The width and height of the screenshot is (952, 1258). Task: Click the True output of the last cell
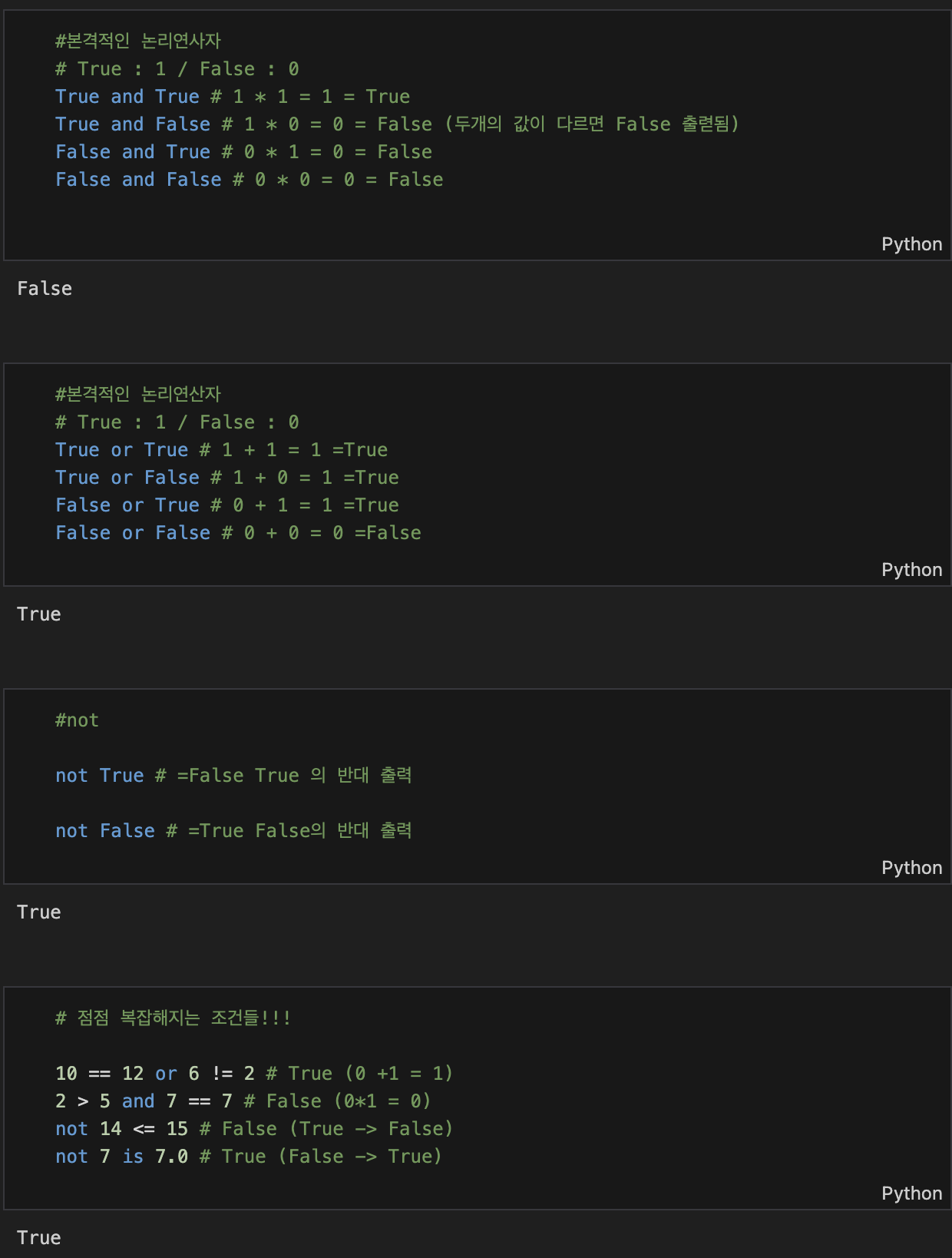click(39, 1238)
